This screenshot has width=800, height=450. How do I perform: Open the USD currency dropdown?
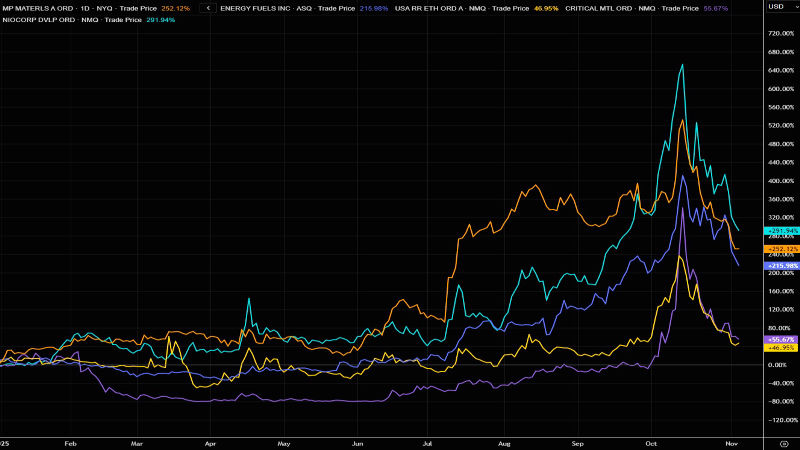(775, 7)
